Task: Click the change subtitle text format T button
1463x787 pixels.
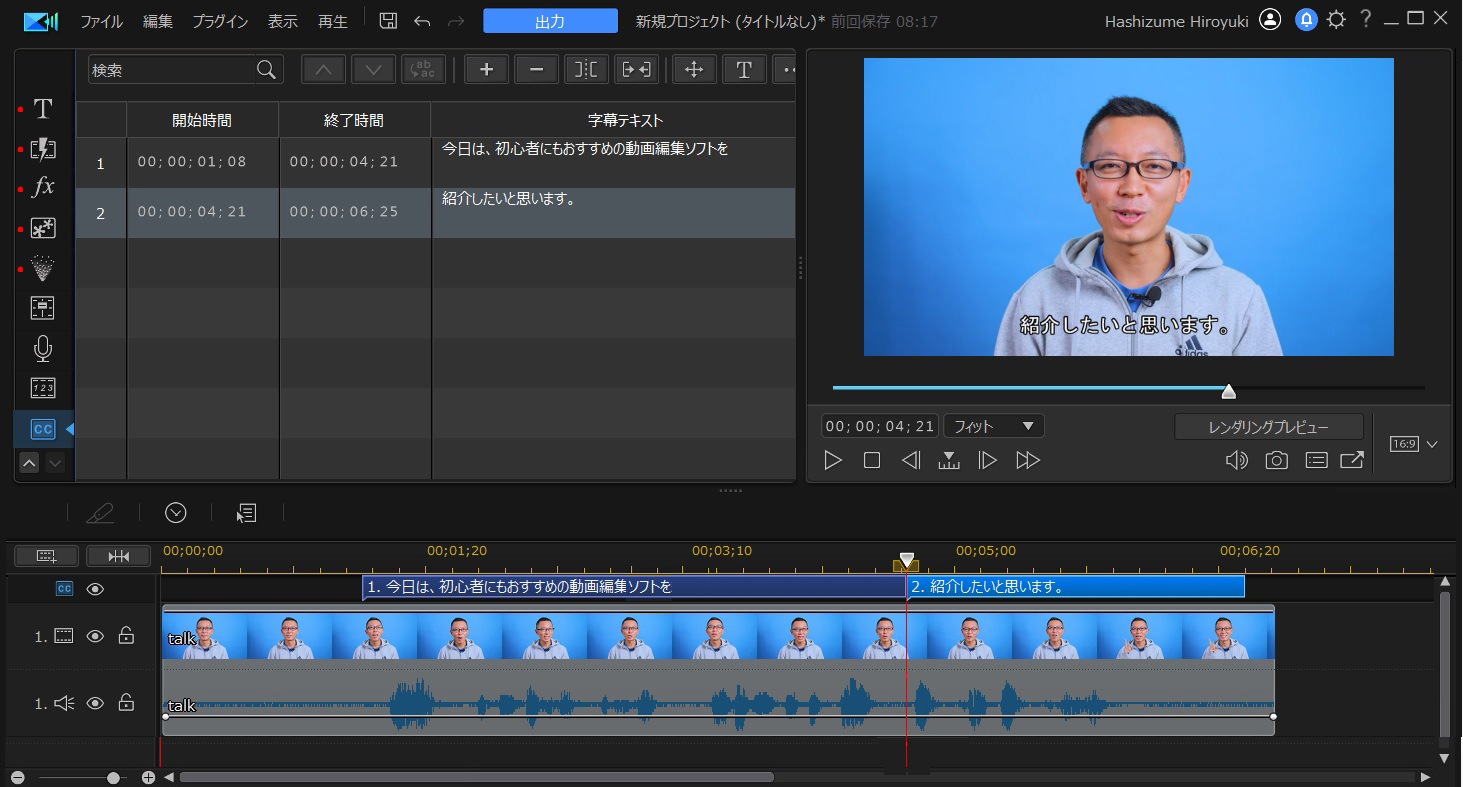Action: point(743,69)
